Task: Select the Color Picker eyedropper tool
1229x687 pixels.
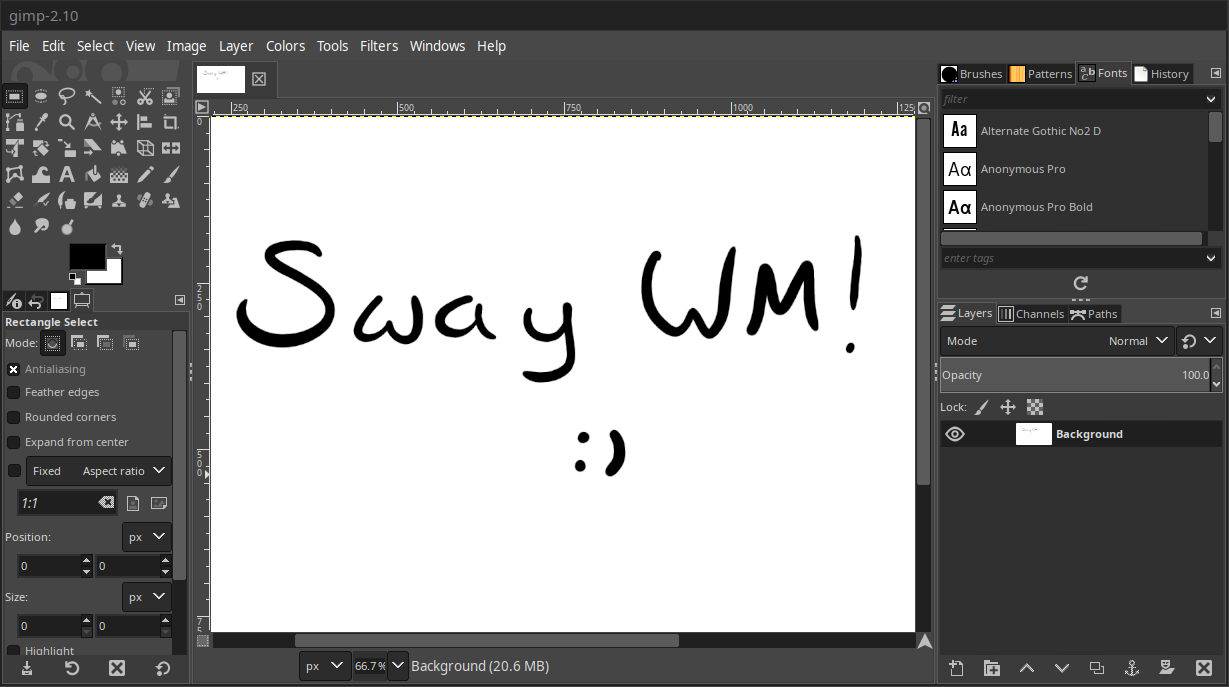Action: [41, 122]
